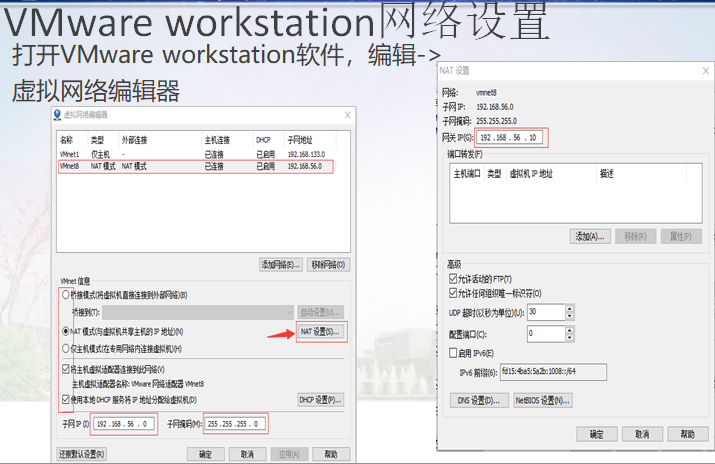
Task: Click the 子网掩码 input field
Action: tap(234, 424)
